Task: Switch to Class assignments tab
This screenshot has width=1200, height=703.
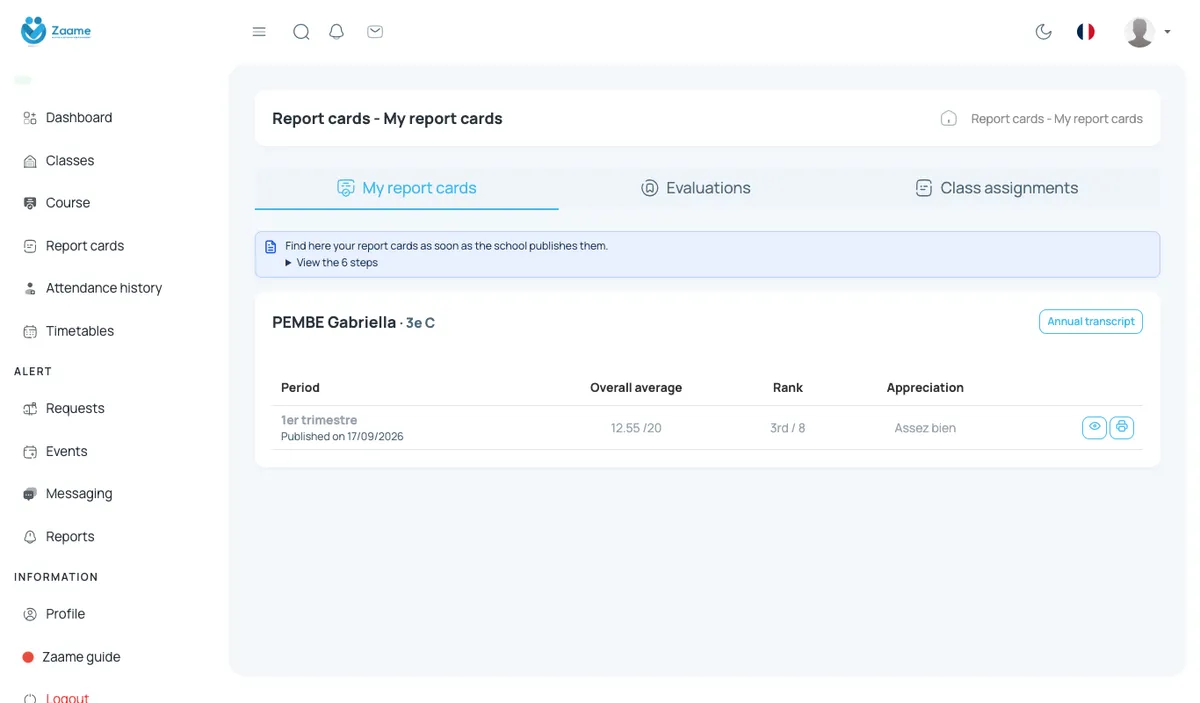Action: (x=997, y=188)
